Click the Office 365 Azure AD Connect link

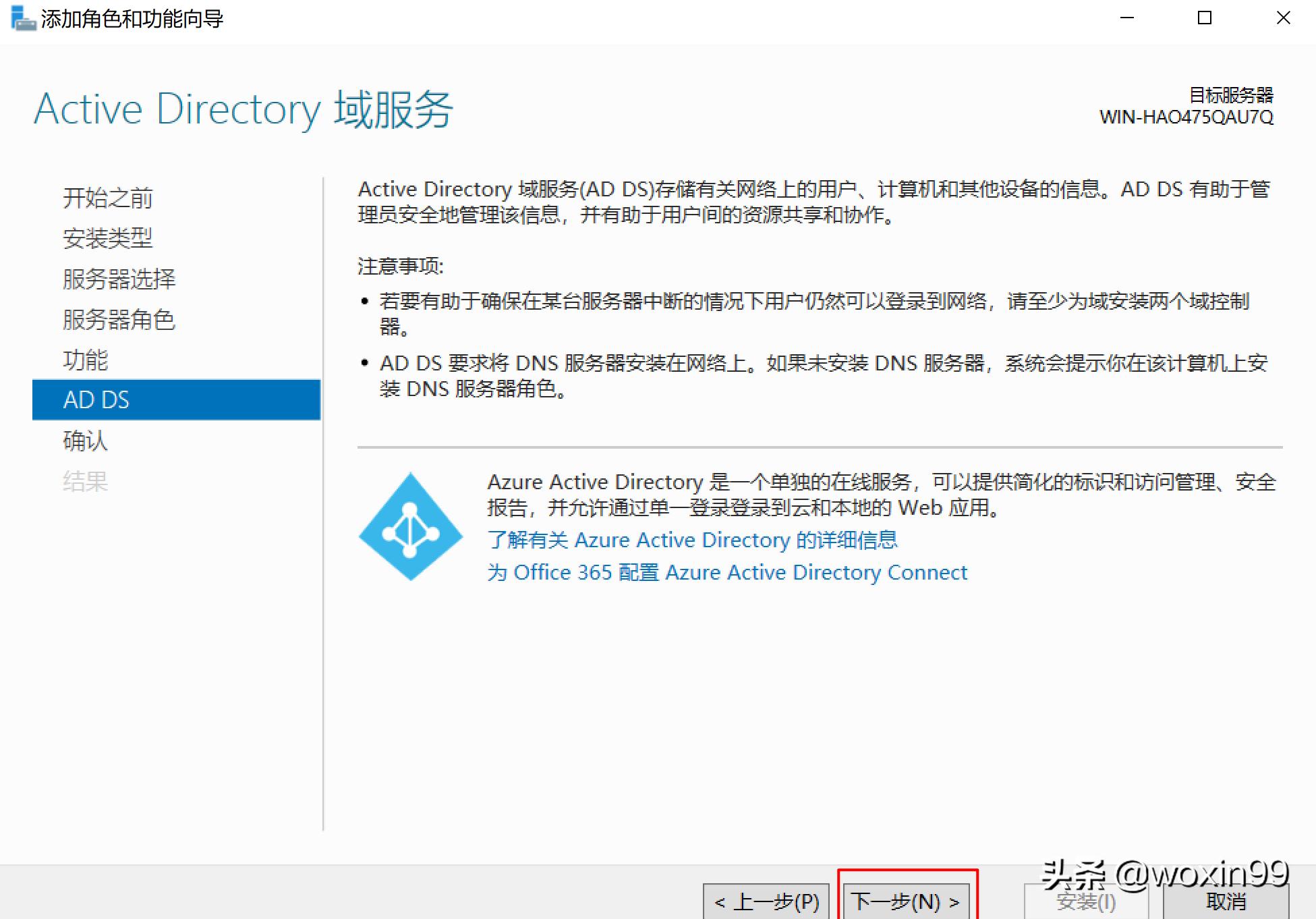(x=727, y=572)
